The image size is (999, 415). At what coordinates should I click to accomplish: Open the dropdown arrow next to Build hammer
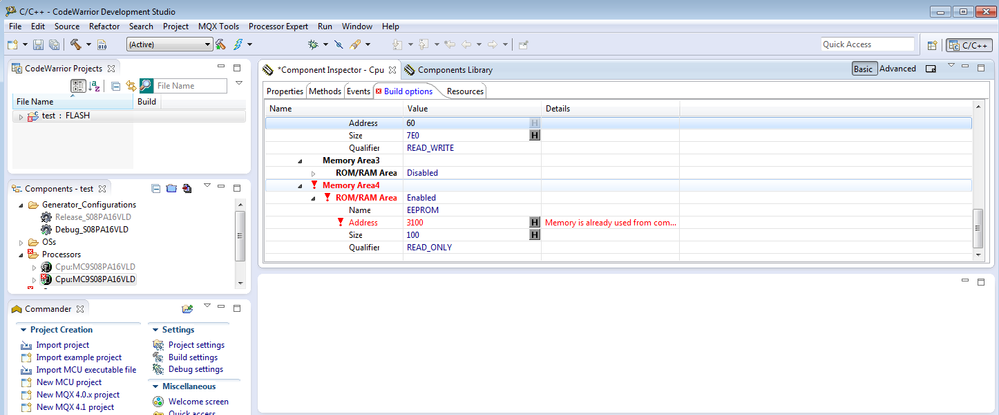click(x=89, y=45)
